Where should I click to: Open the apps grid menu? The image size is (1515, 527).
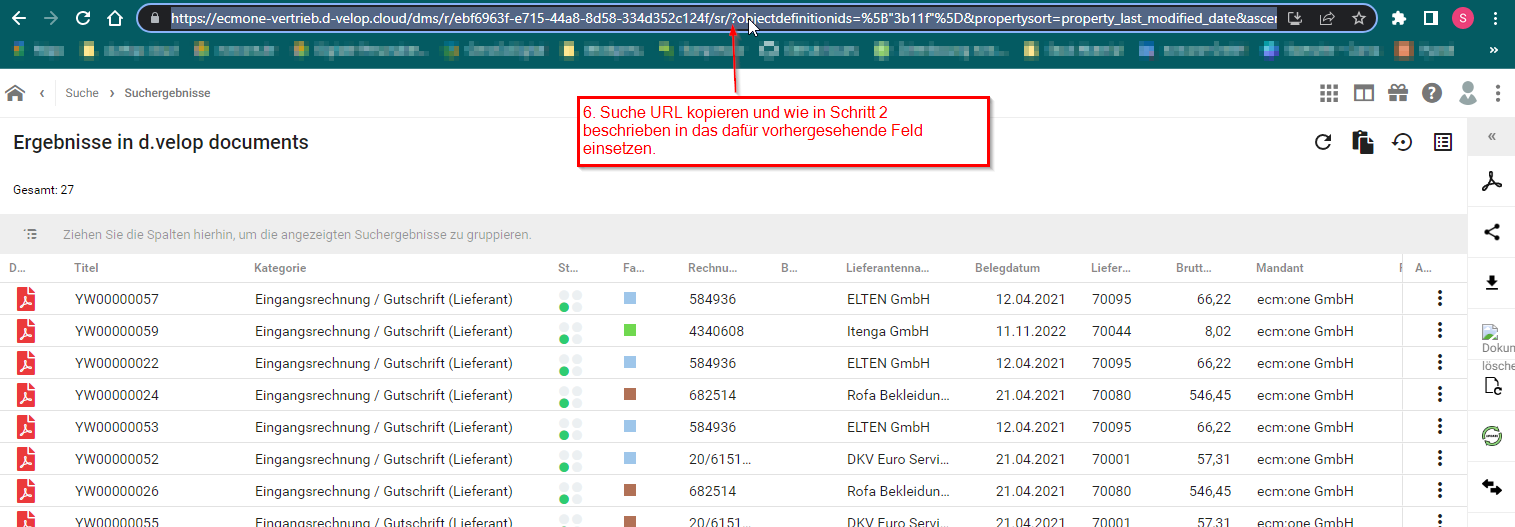pos(1328,93)
